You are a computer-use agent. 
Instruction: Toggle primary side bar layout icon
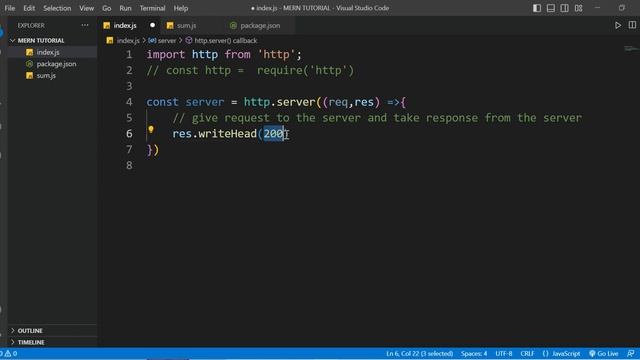[537, 8]
